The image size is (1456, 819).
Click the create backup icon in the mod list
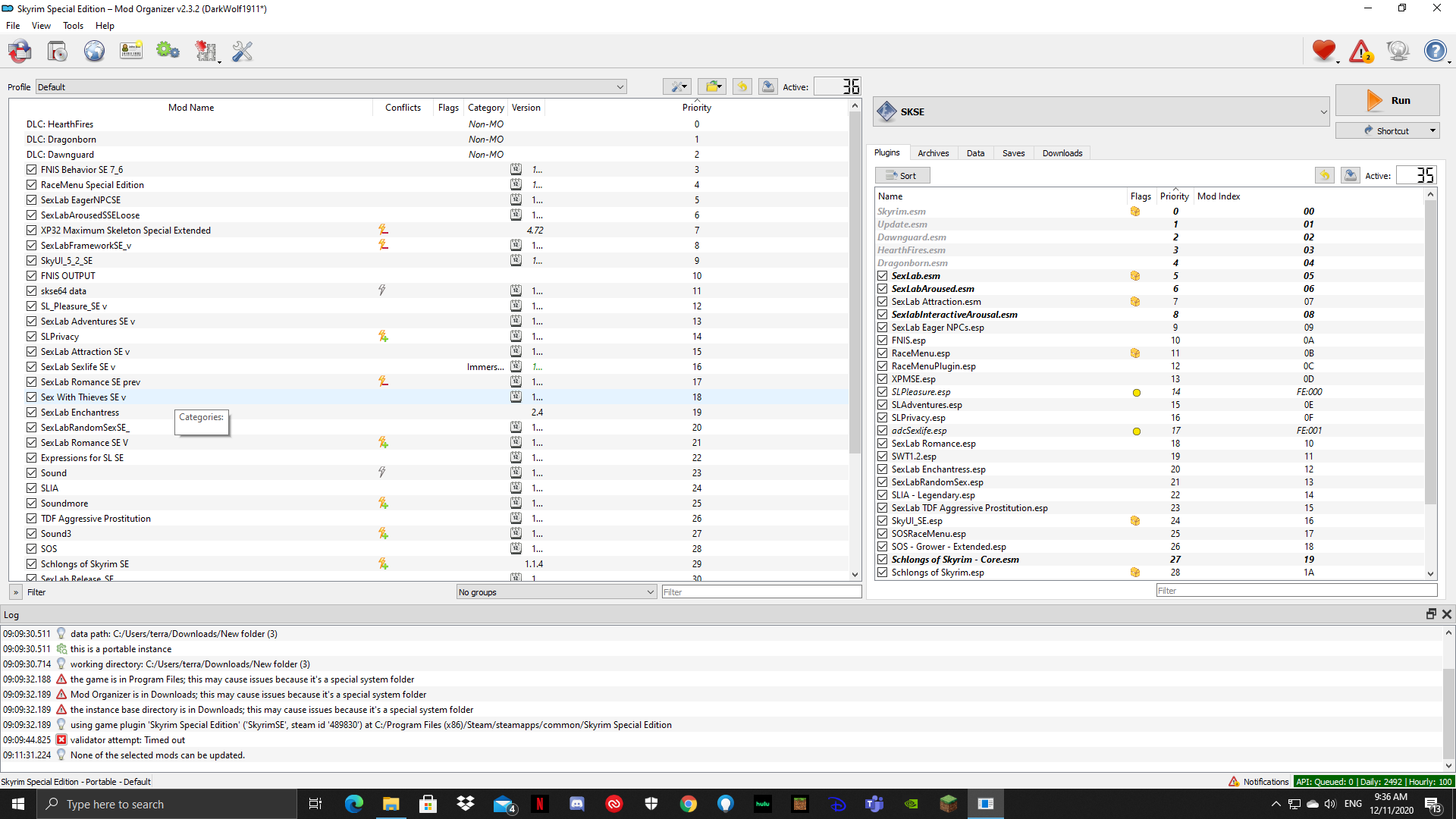pos(768,86)
